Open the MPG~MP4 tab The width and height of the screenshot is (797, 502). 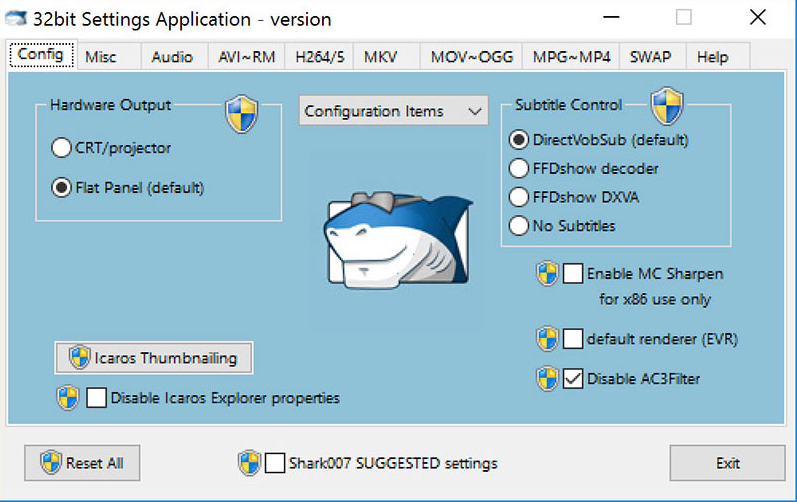click(x=571, y=57)
